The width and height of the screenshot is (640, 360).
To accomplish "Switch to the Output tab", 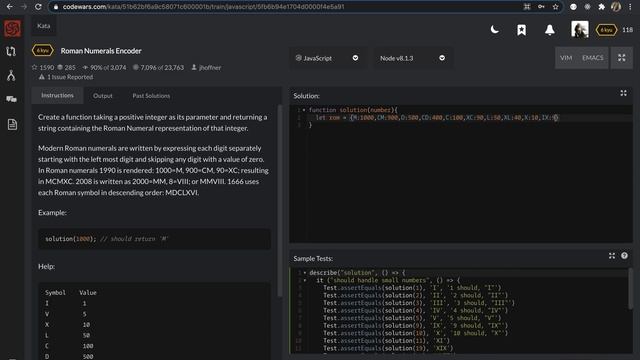I will point(102,96).
